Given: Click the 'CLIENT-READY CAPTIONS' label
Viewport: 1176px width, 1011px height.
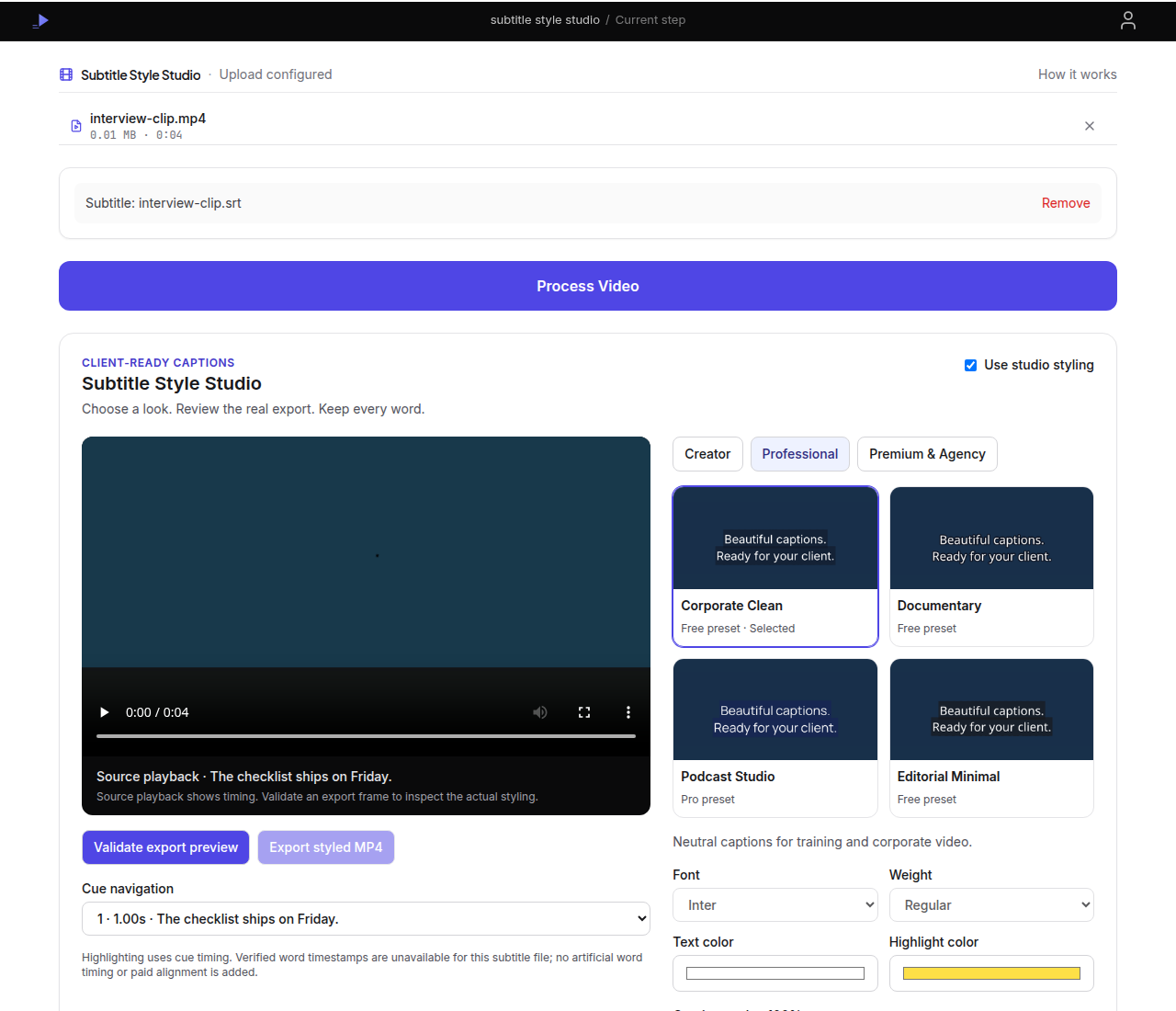Looking at the screenshot, I should click(158, 363).
